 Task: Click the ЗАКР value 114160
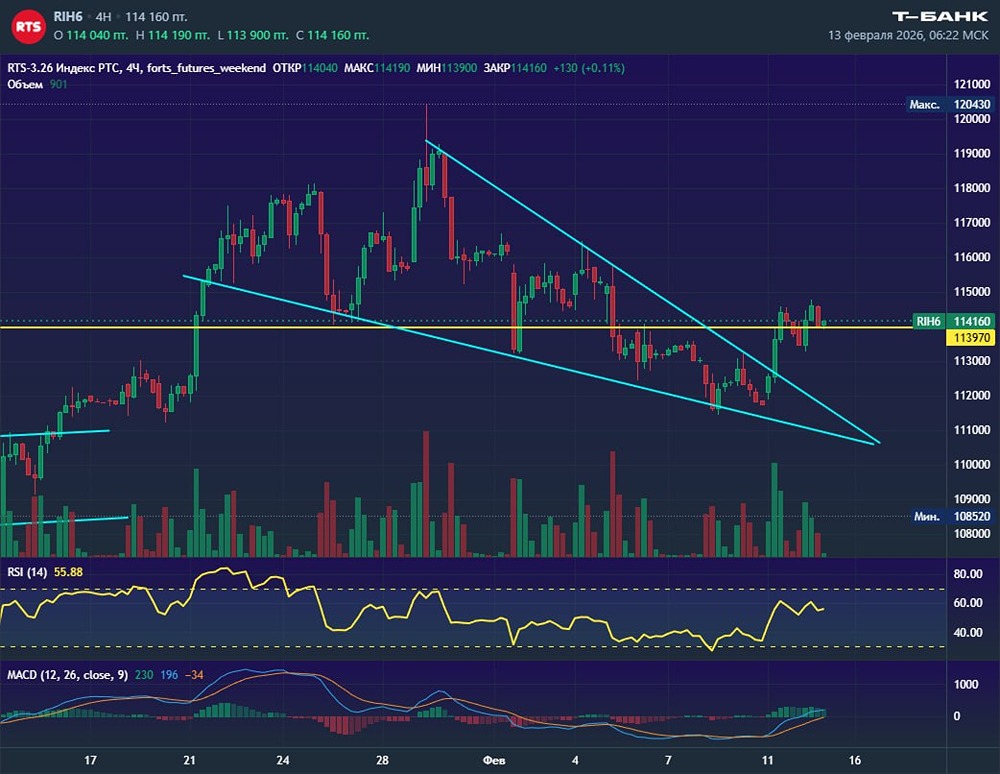click(529, 68)
